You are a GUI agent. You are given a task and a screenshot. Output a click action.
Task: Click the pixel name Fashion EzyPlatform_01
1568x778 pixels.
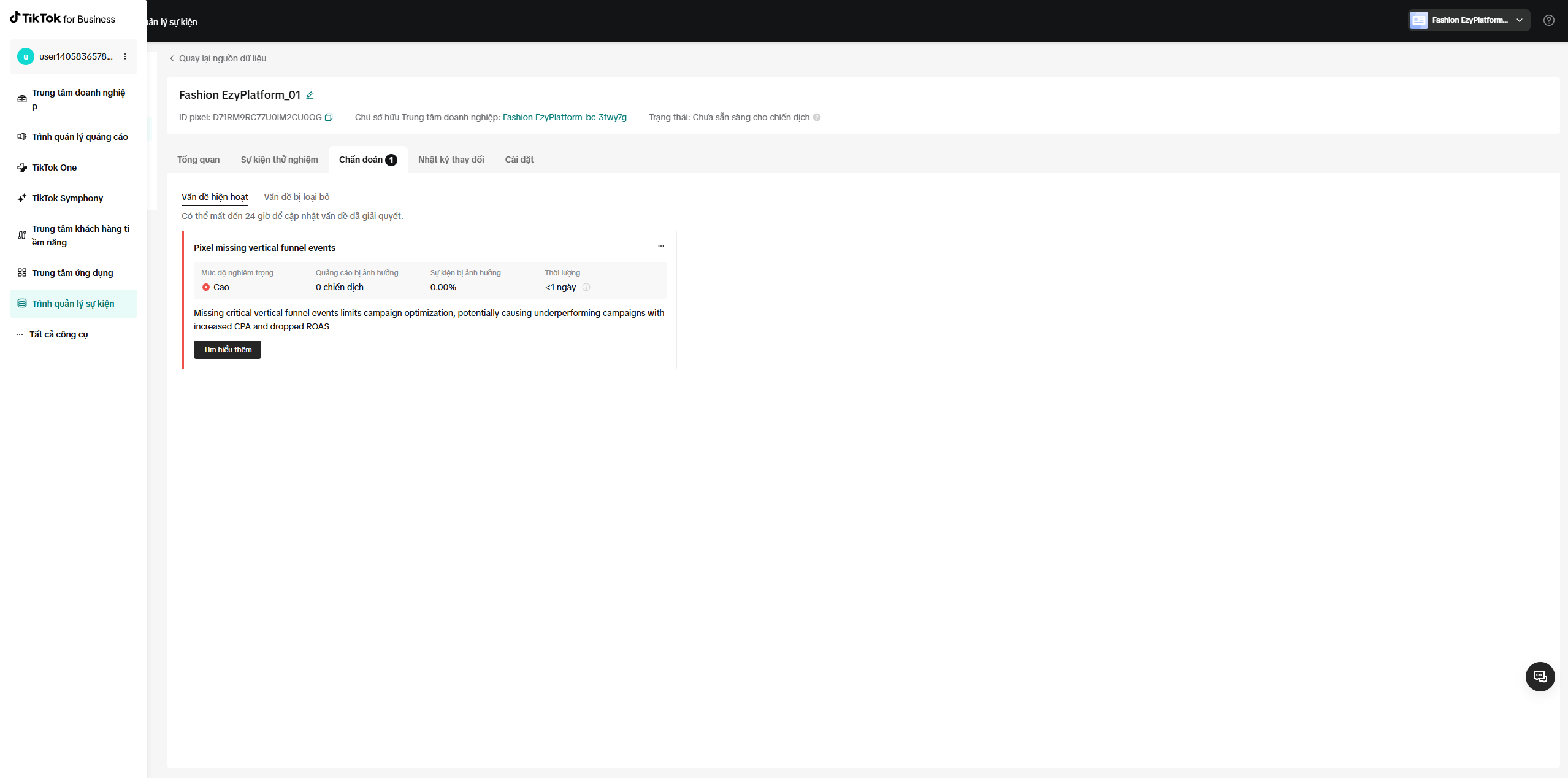[240, 95]
